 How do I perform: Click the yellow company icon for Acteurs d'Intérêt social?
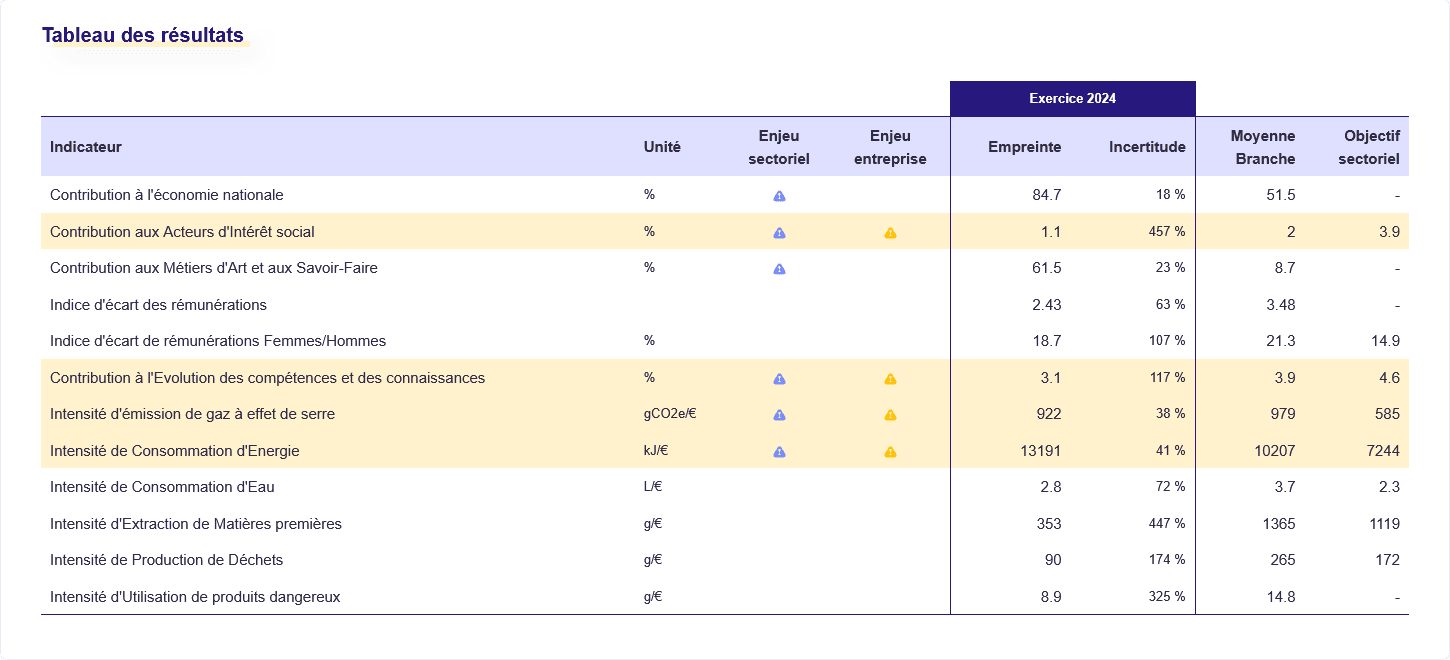point(890,233)
